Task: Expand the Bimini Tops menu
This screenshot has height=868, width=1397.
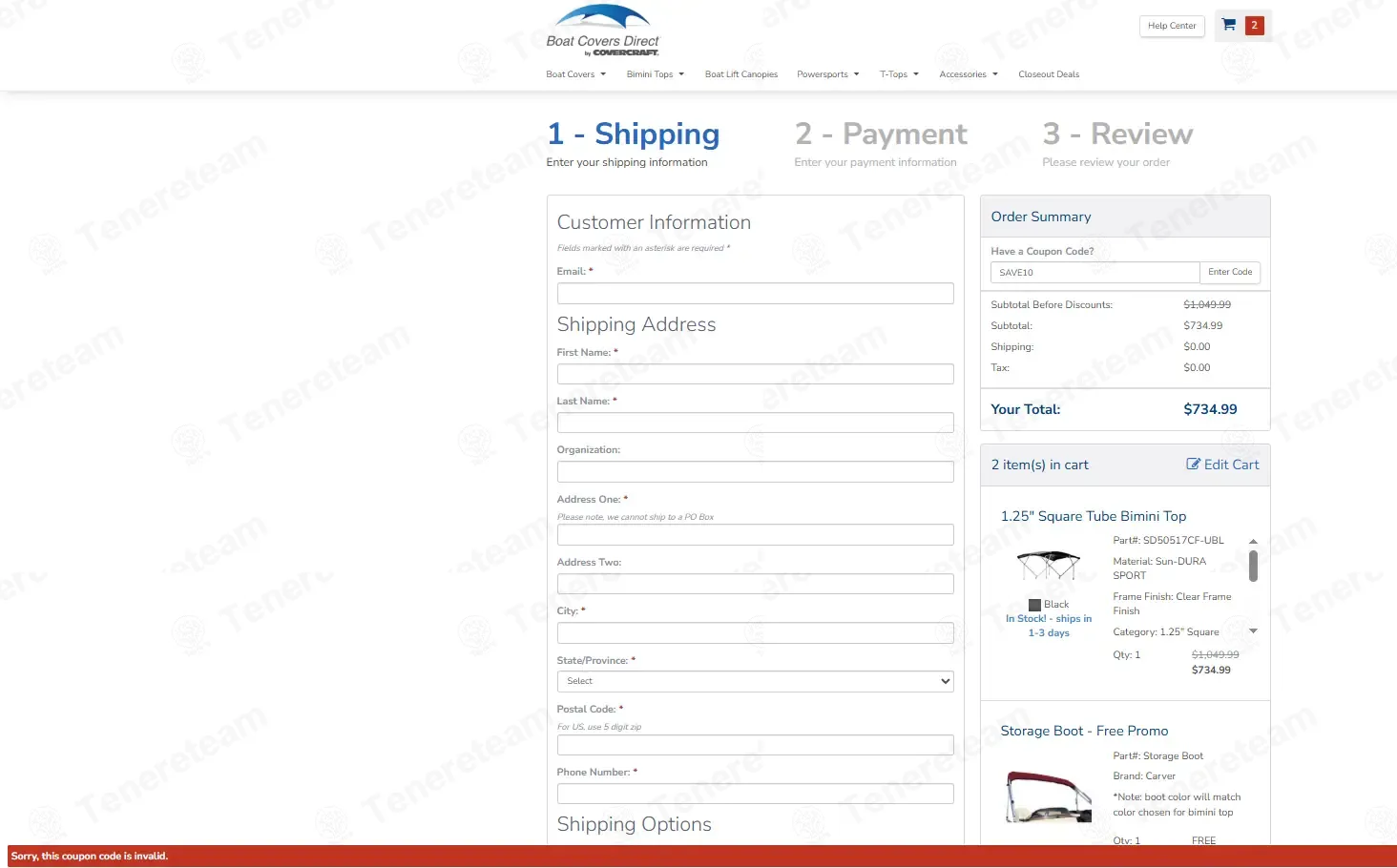Action: pyautogui.click(x=656, y=74)
